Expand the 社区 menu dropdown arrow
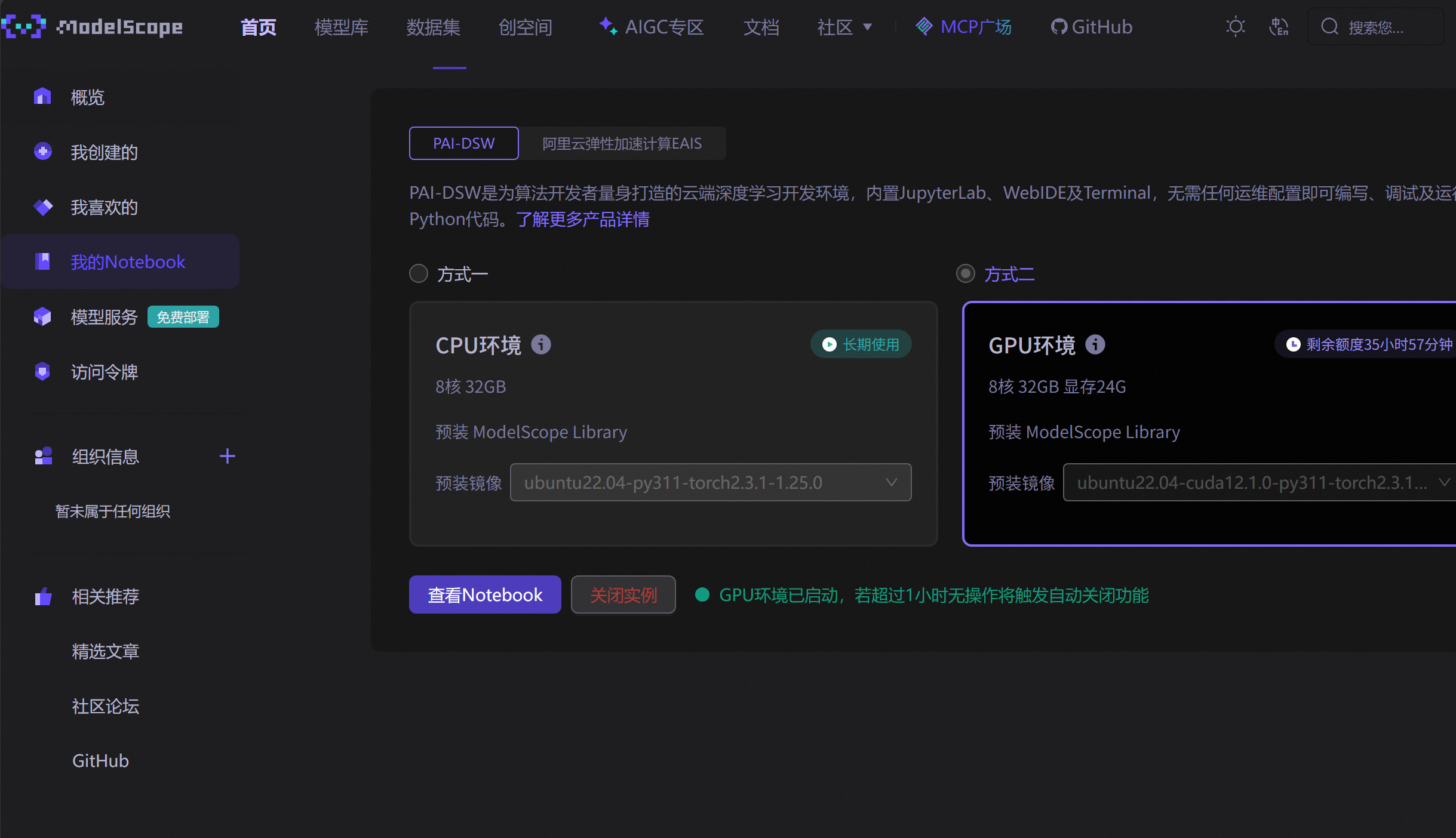This screenshot has width=1456, height=838. (x=868, y=27)
